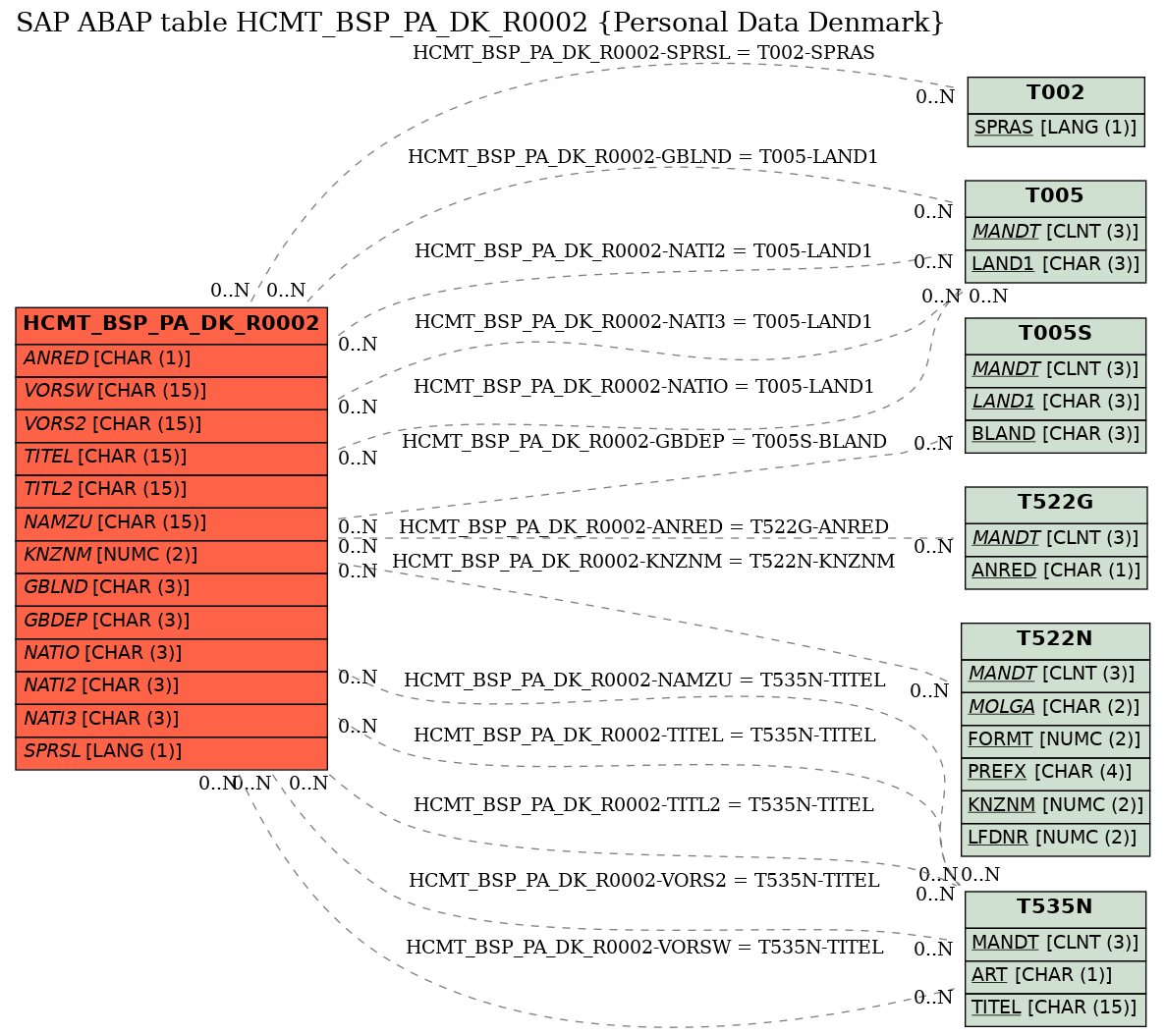Click the GBDEP = T005S-BLAND relation label
This screenshot has height=1036, width=1166.
644,442
